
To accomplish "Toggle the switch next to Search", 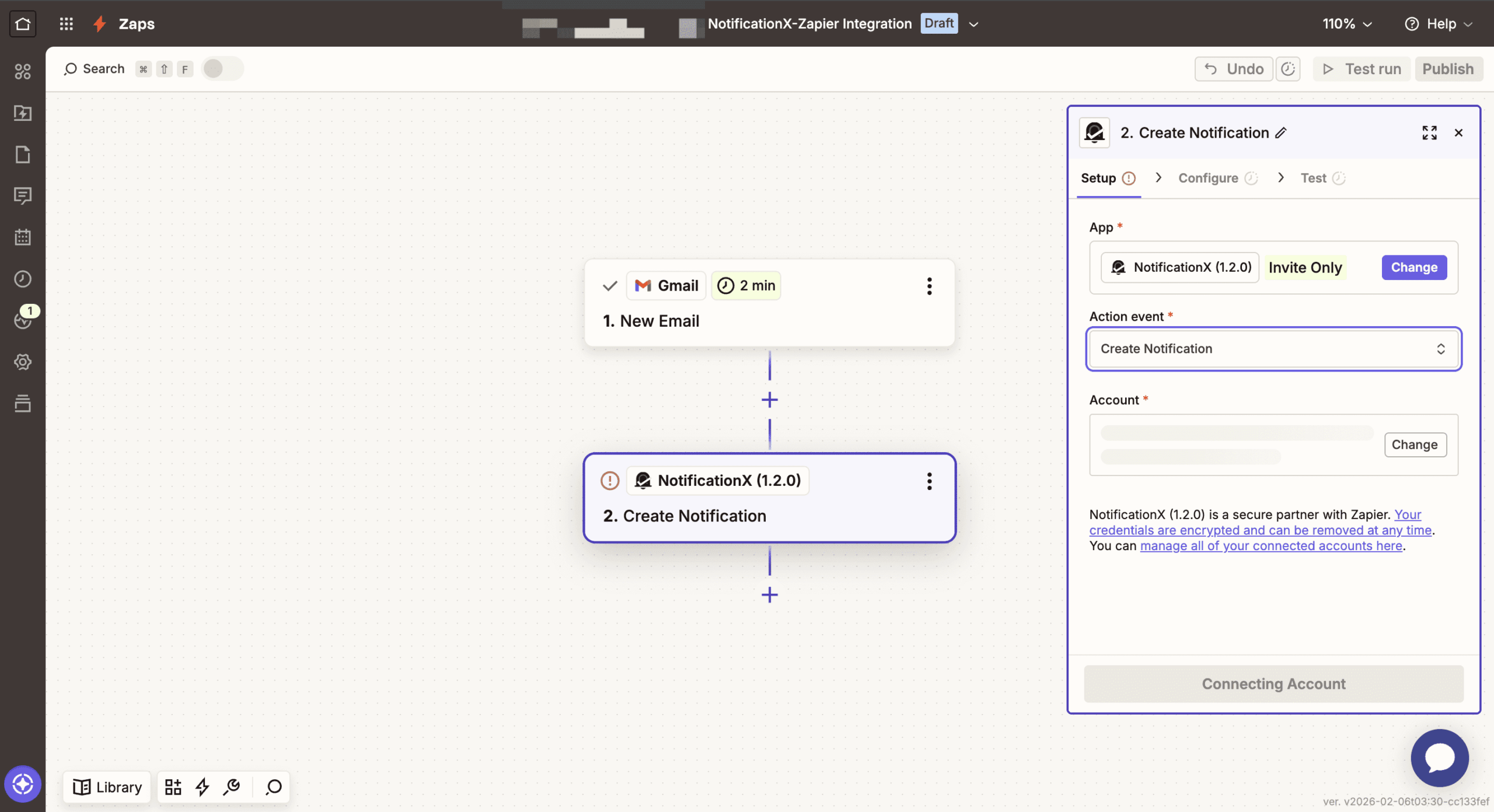I will pyautogui.click(x=222, y=69).
